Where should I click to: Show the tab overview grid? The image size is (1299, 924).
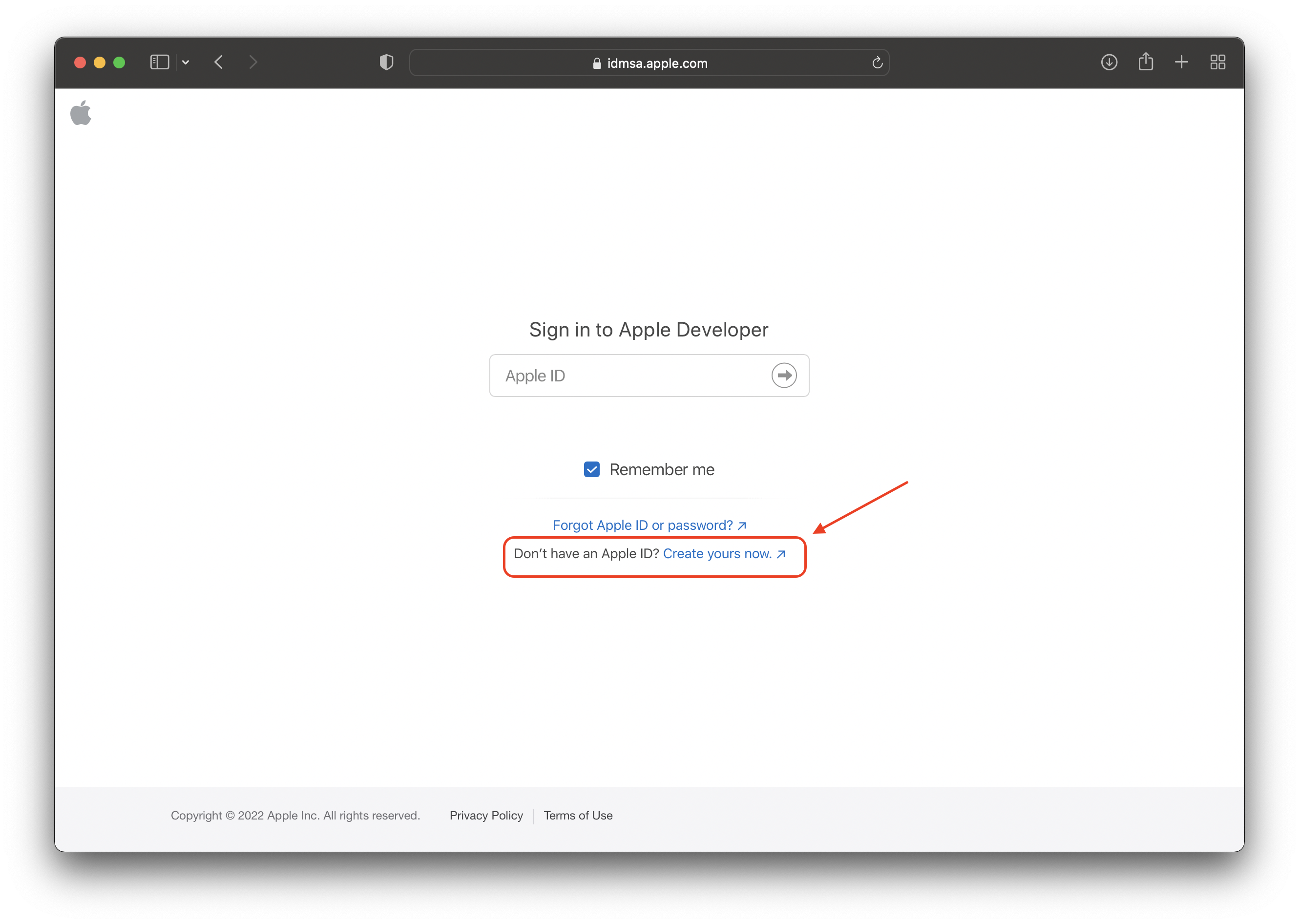tap(1217, 62)
